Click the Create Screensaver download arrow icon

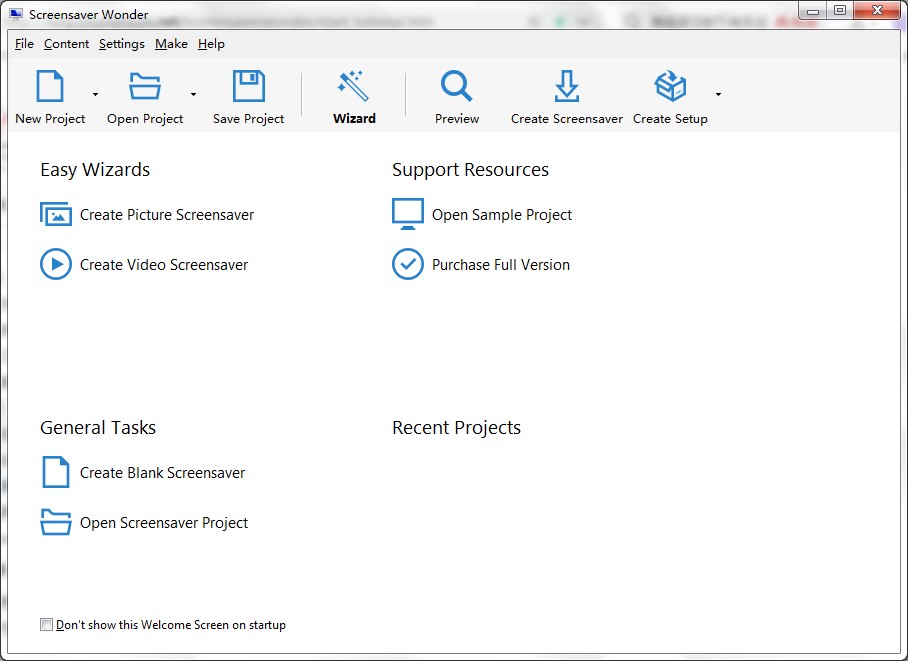(x=566, y=86)
